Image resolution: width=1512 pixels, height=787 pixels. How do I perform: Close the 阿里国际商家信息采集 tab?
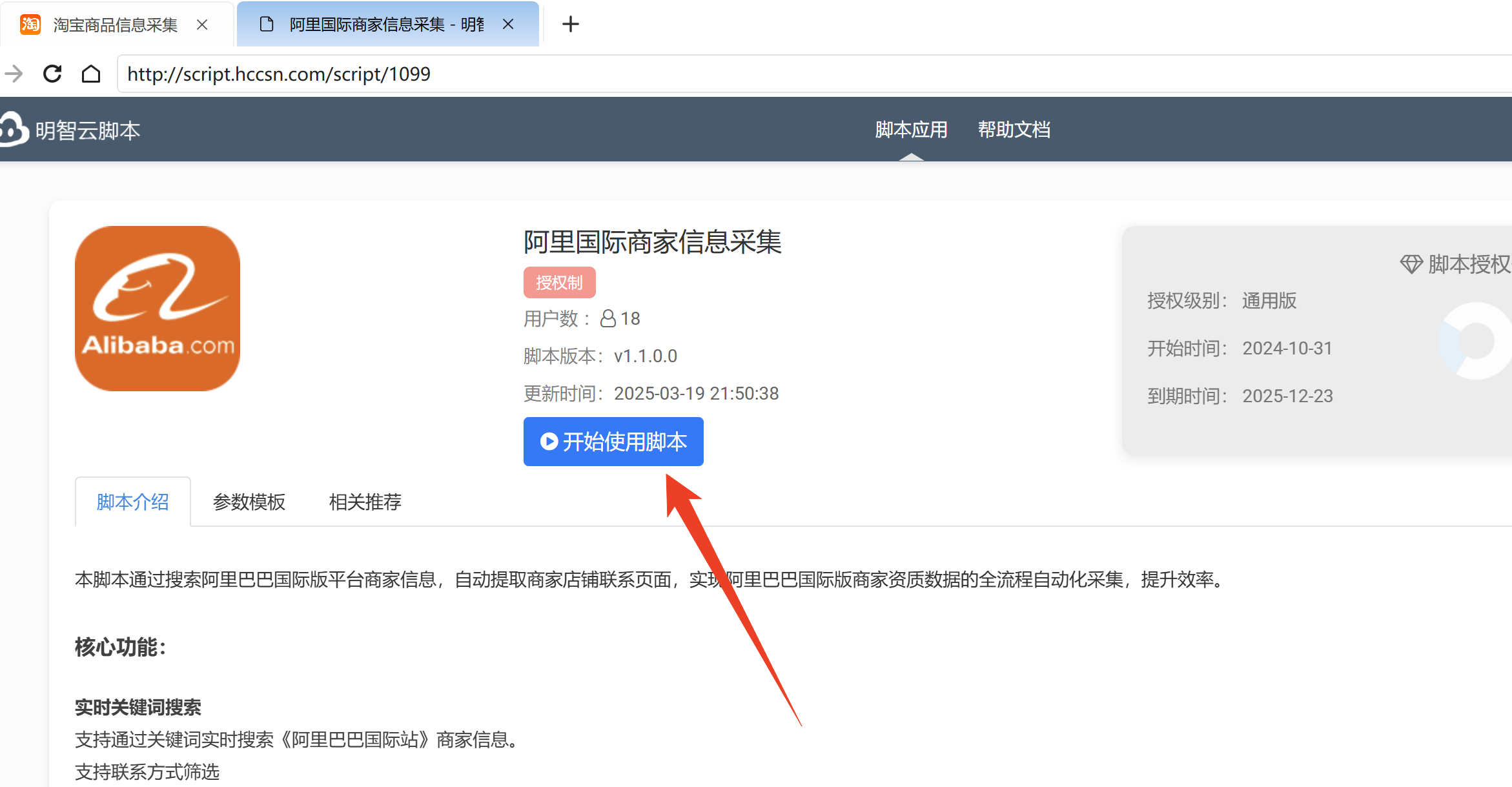pos(508,25)
